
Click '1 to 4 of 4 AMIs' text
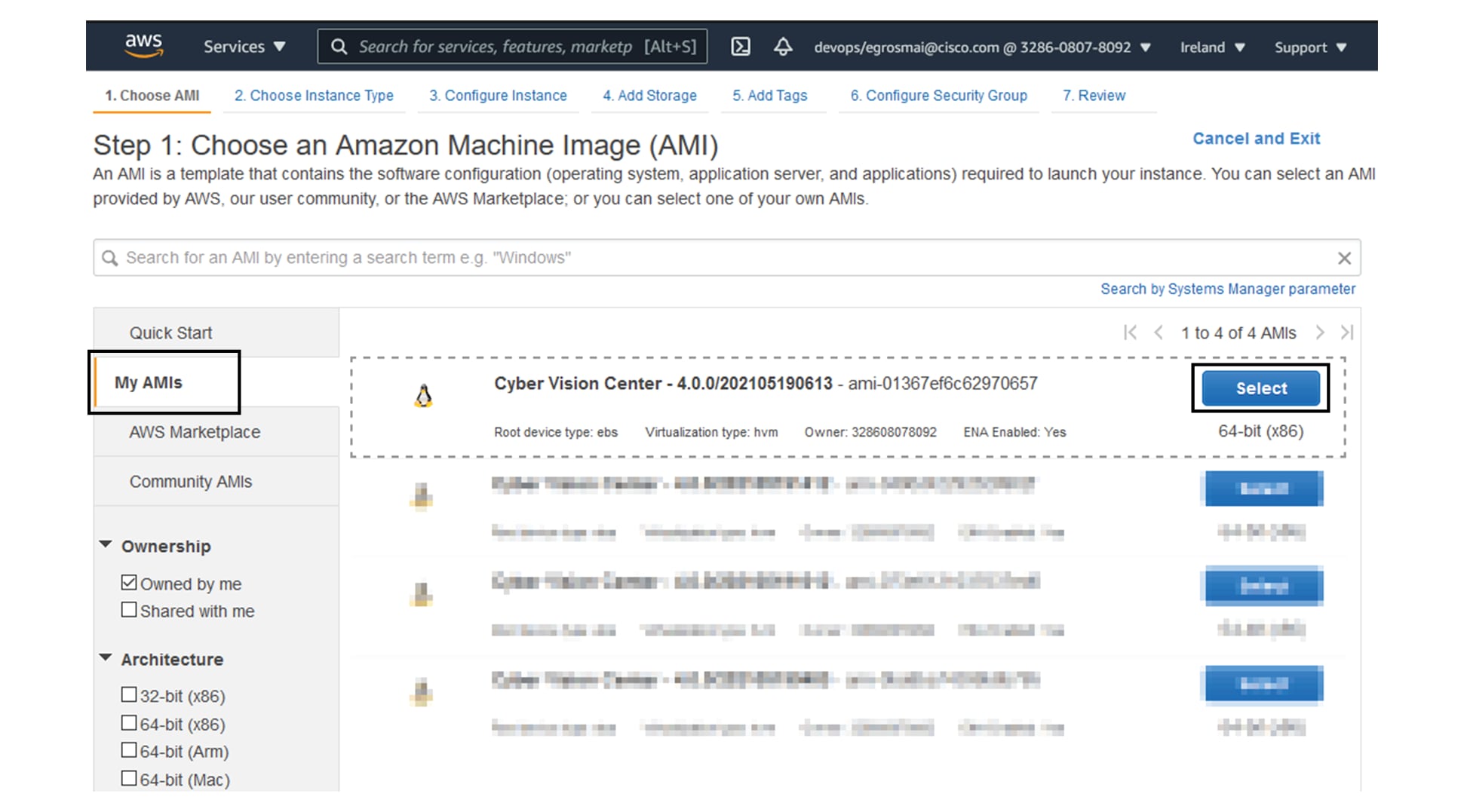(x=1238, y=332)
